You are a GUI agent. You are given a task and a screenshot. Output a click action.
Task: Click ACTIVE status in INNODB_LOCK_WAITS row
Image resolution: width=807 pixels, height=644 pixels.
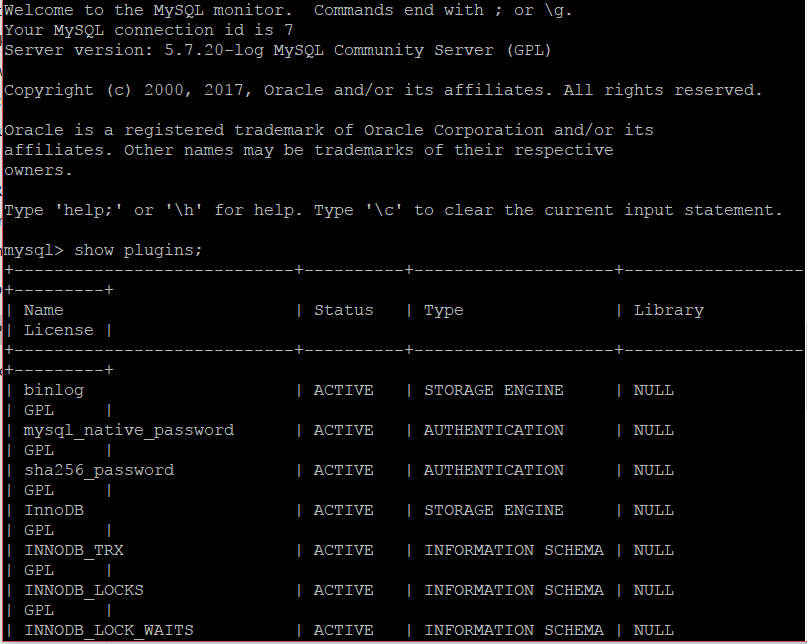pyautogui.click(x=343, y=630)
